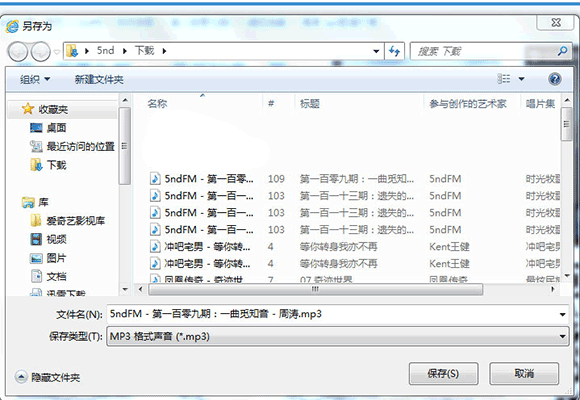This screenshot has height=400, width=580.
Task: Select the 桌面 desktop icon in favorites
Action: (x=36, y=128)
